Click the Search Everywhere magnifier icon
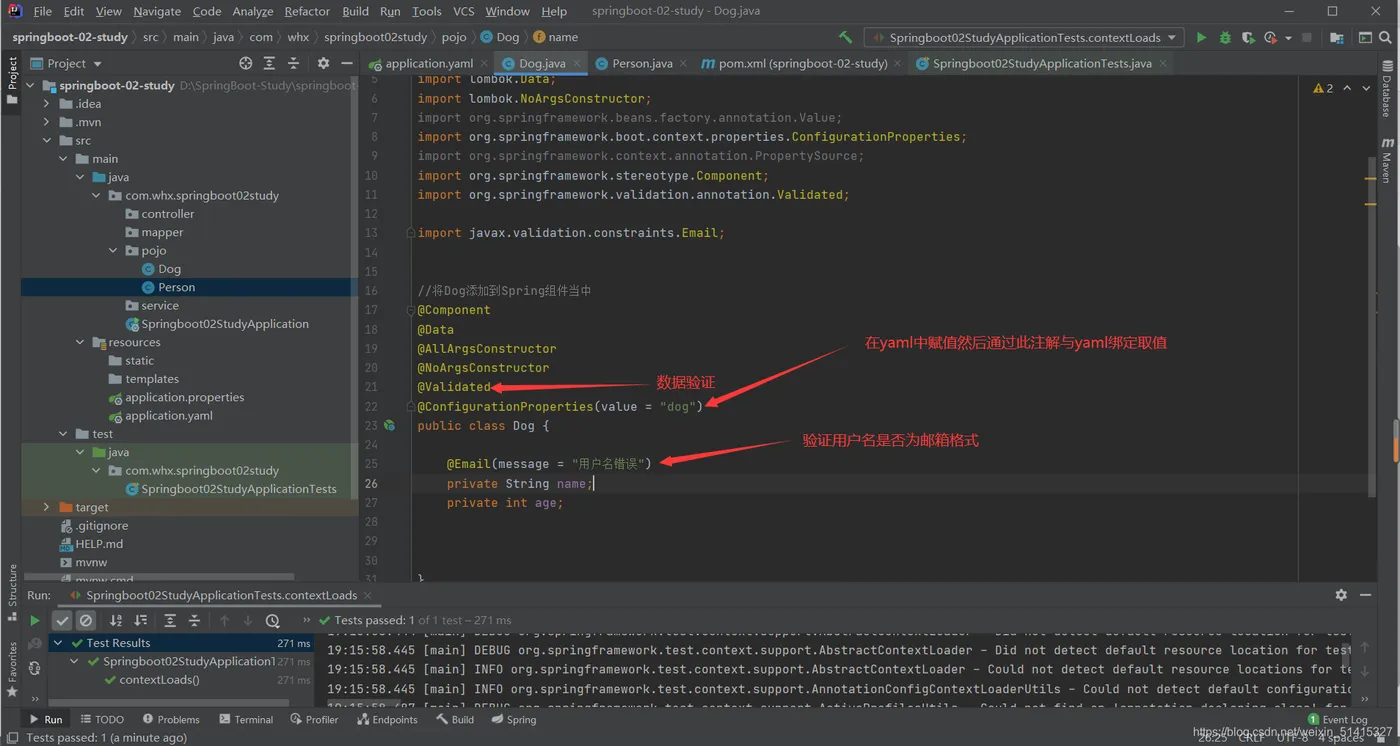The image size is (1400, 746). pyautogui.click(x=1386, y=37)
